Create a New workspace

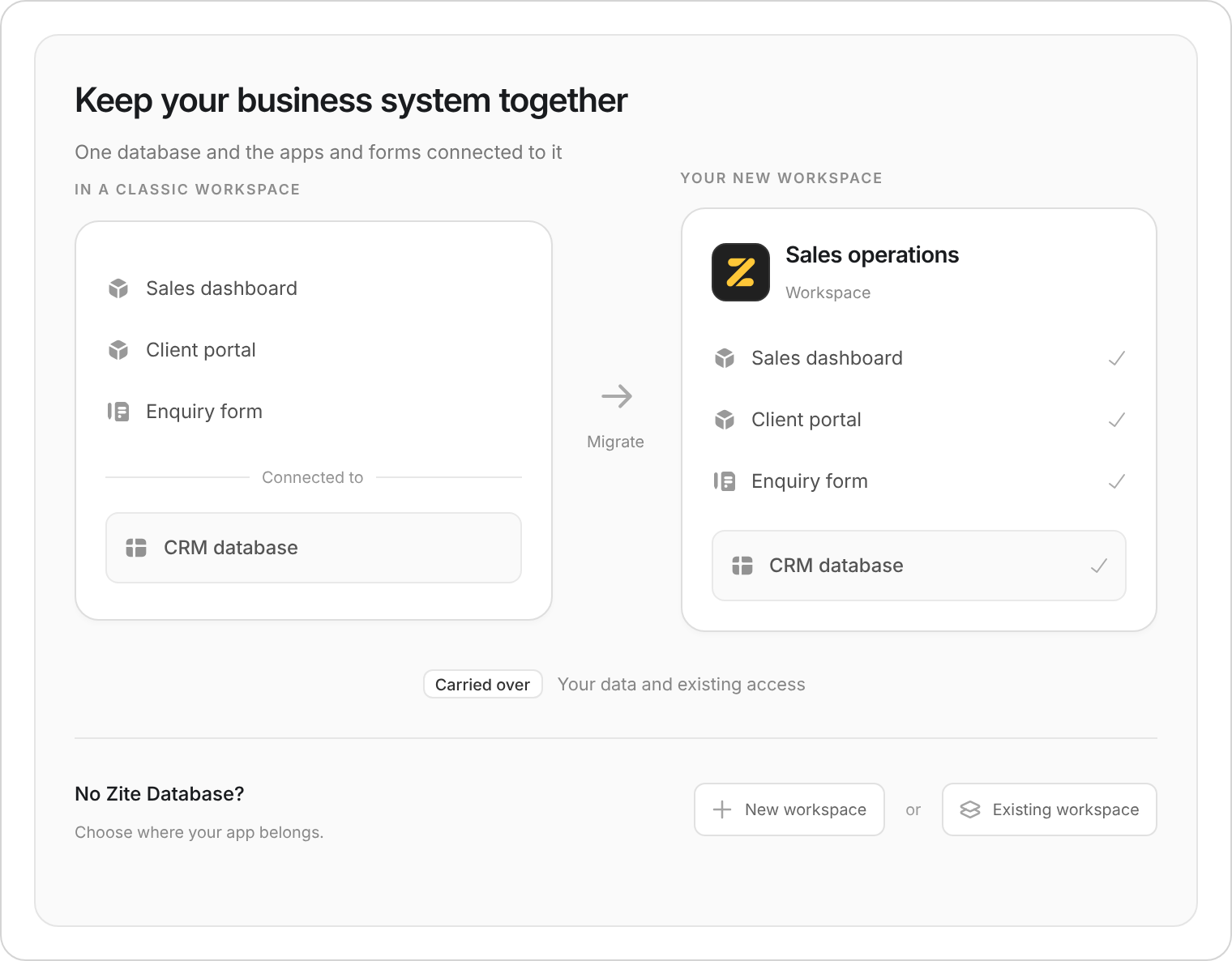pos(789,809)
